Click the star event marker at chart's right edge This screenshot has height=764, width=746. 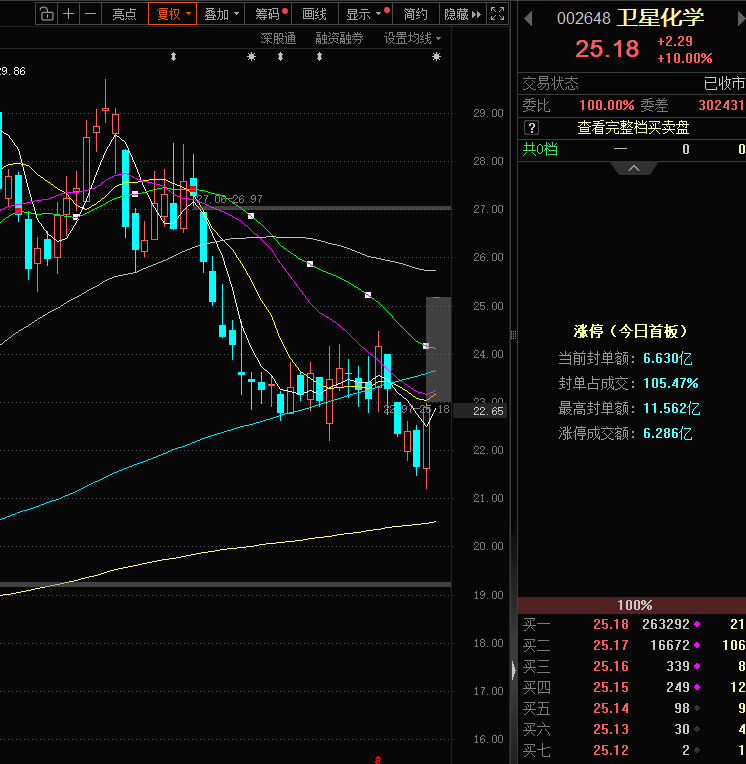437,57
